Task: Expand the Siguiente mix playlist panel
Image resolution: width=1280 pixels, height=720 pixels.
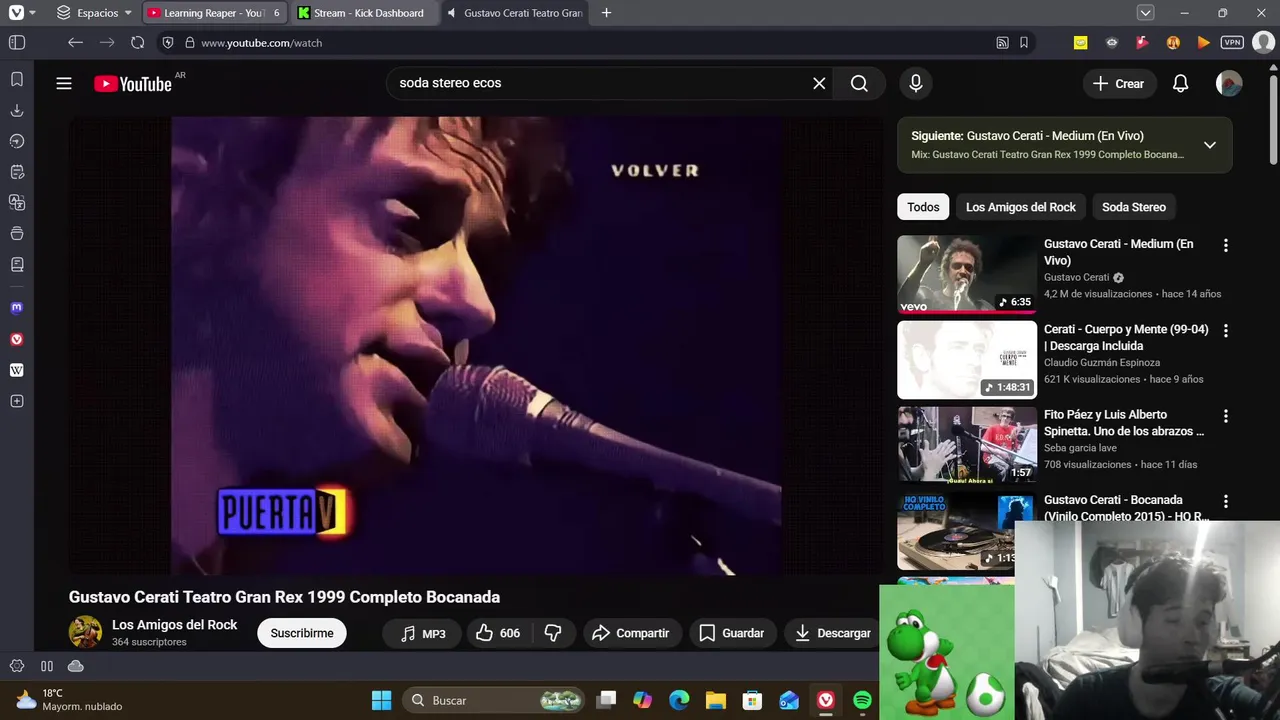Action: (1209, 145)
